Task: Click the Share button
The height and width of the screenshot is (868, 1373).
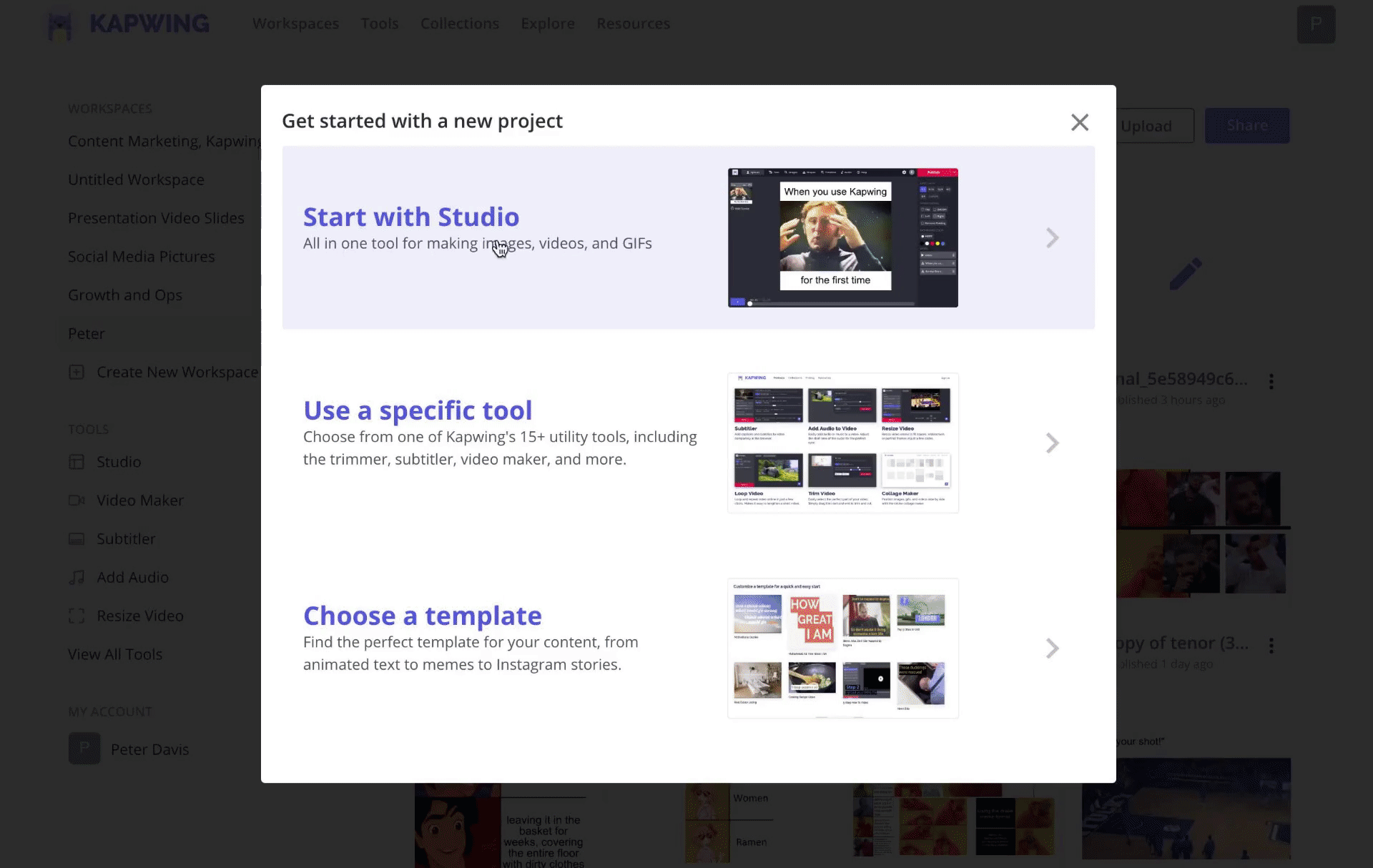Action: [1247, 125]
